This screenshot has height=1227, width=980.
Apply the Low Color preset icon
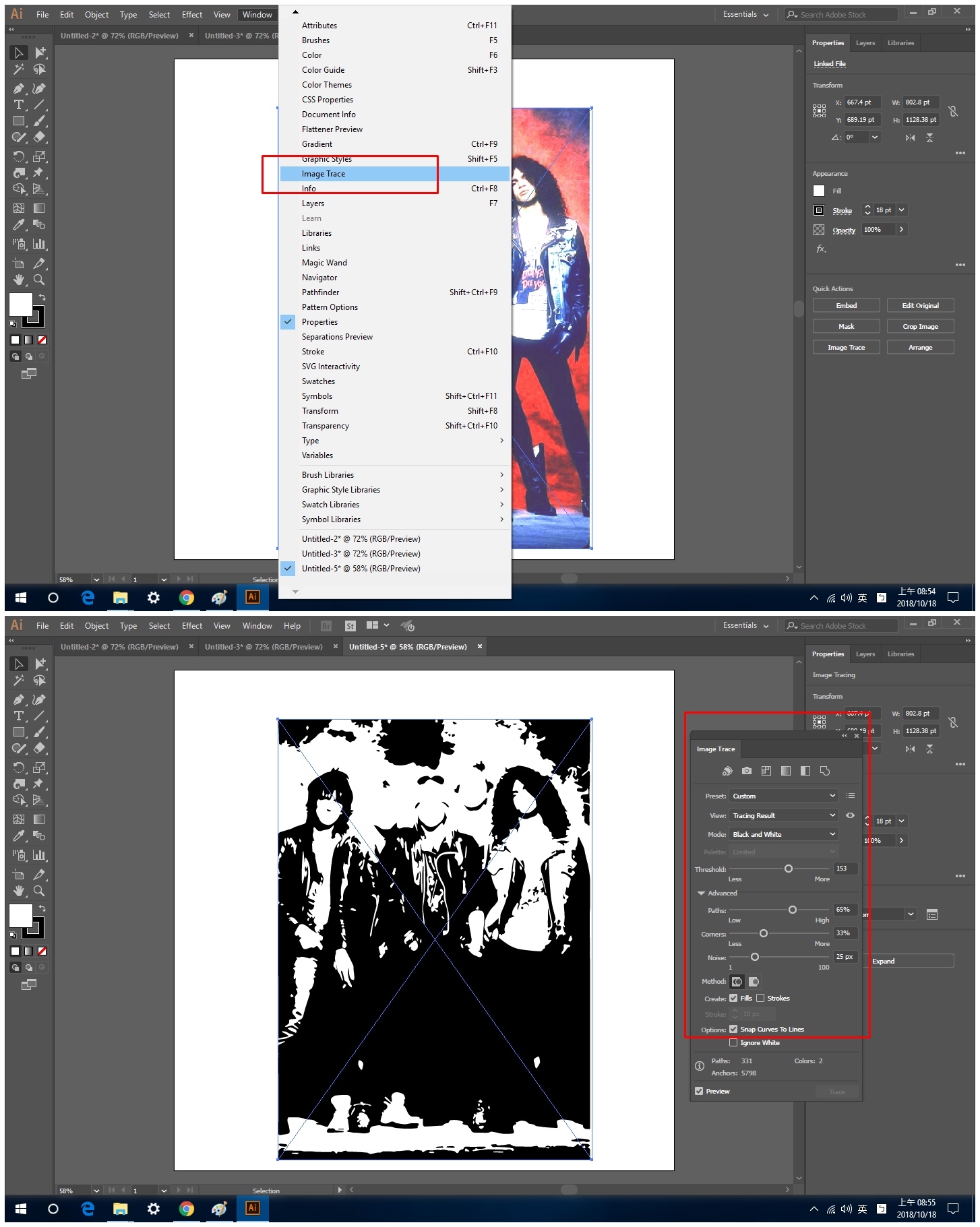click(x=766, y=771)
